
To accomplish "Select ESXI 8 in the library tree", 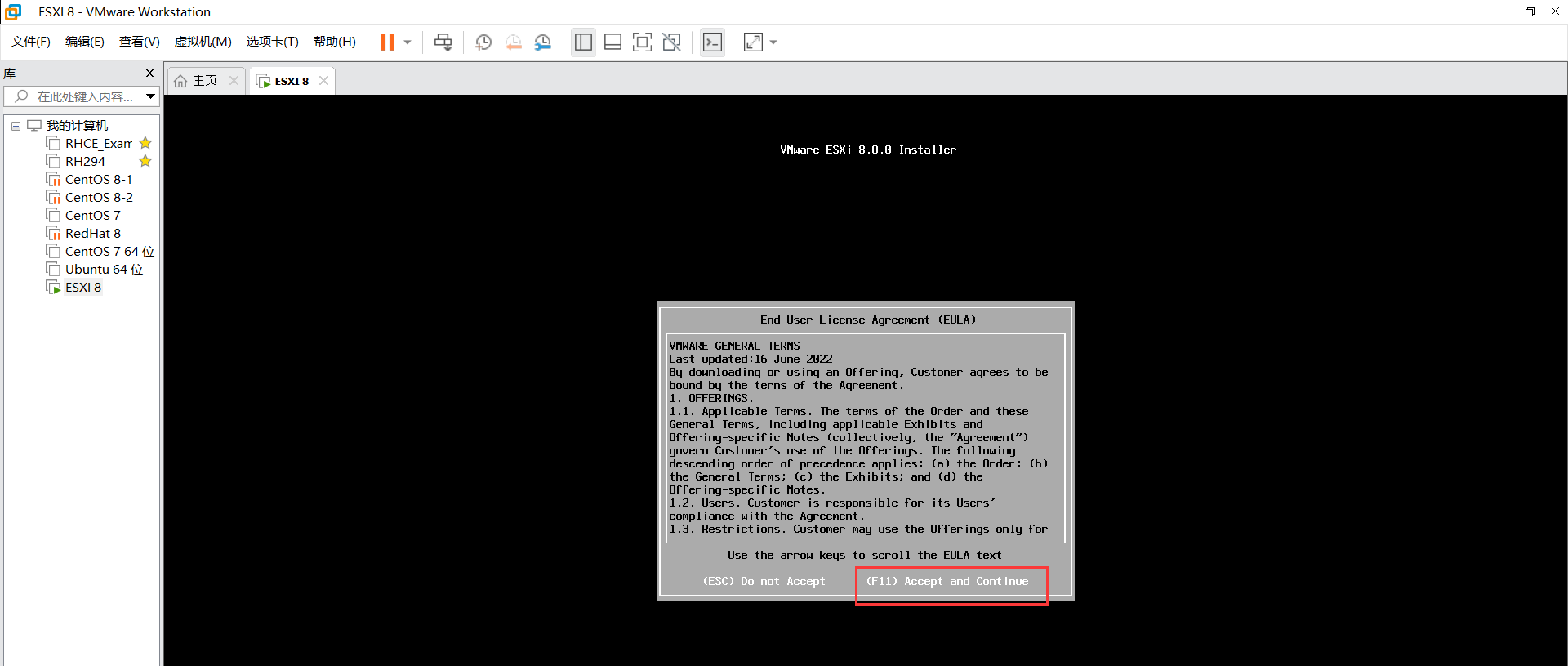I will click(x=83, y=287).
